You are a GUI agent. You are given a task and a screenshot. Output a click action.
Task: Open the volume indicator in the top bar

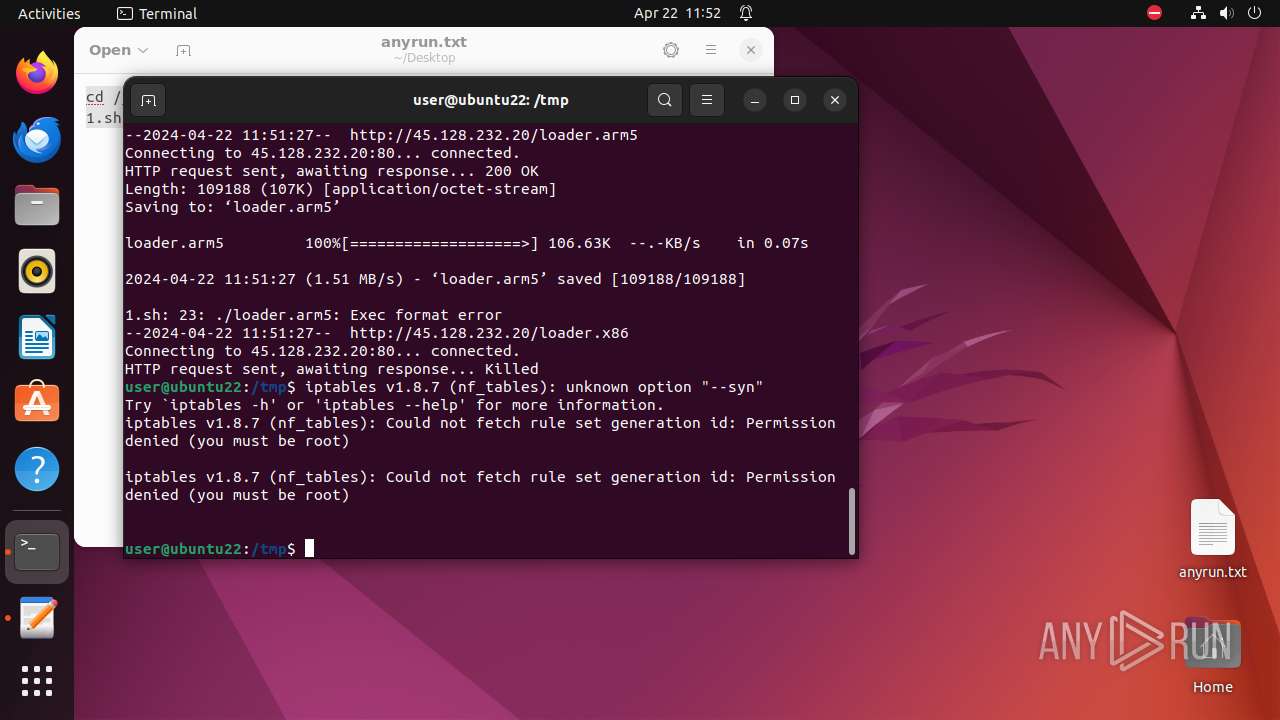[x=1227, y=13]
